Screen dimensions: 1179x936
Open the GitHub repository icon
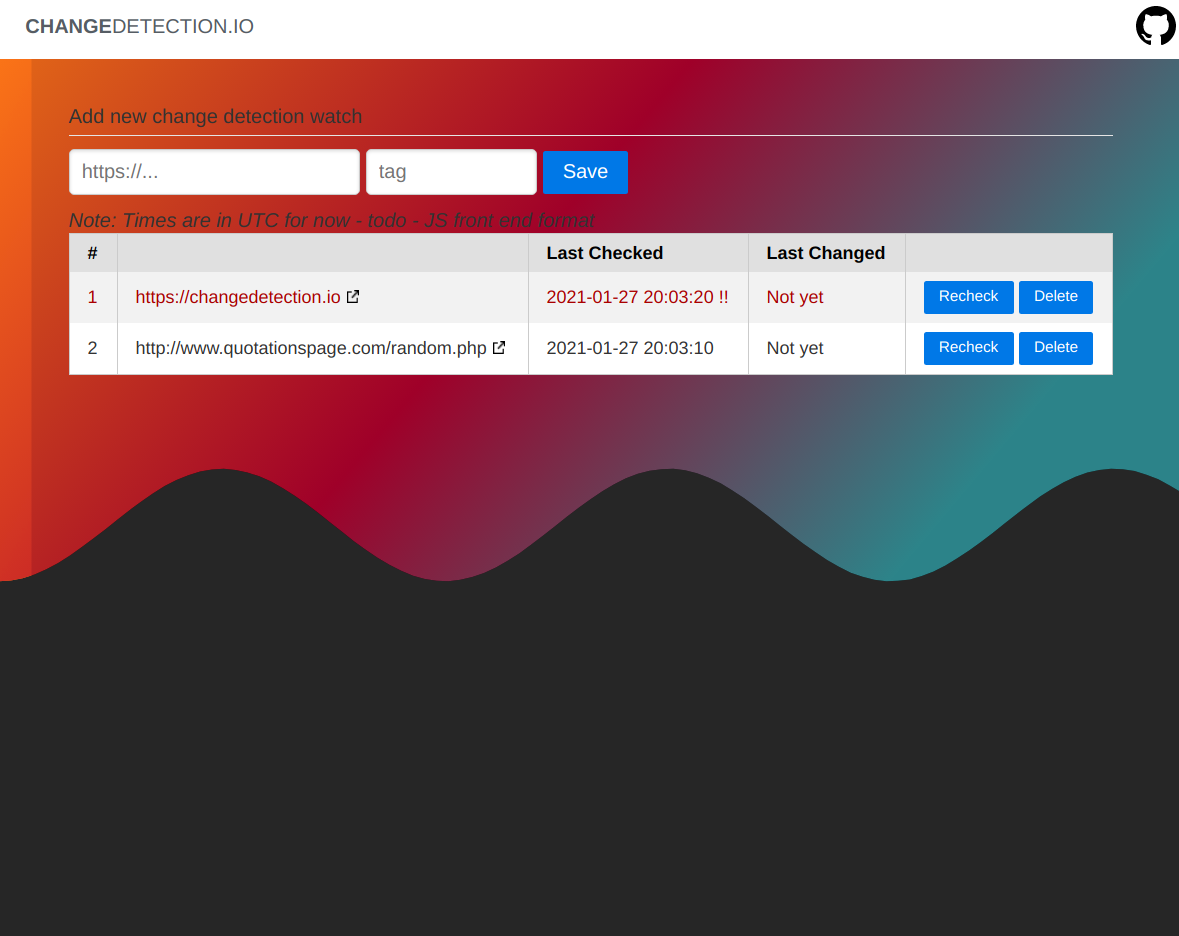(x=1155, y=26)
